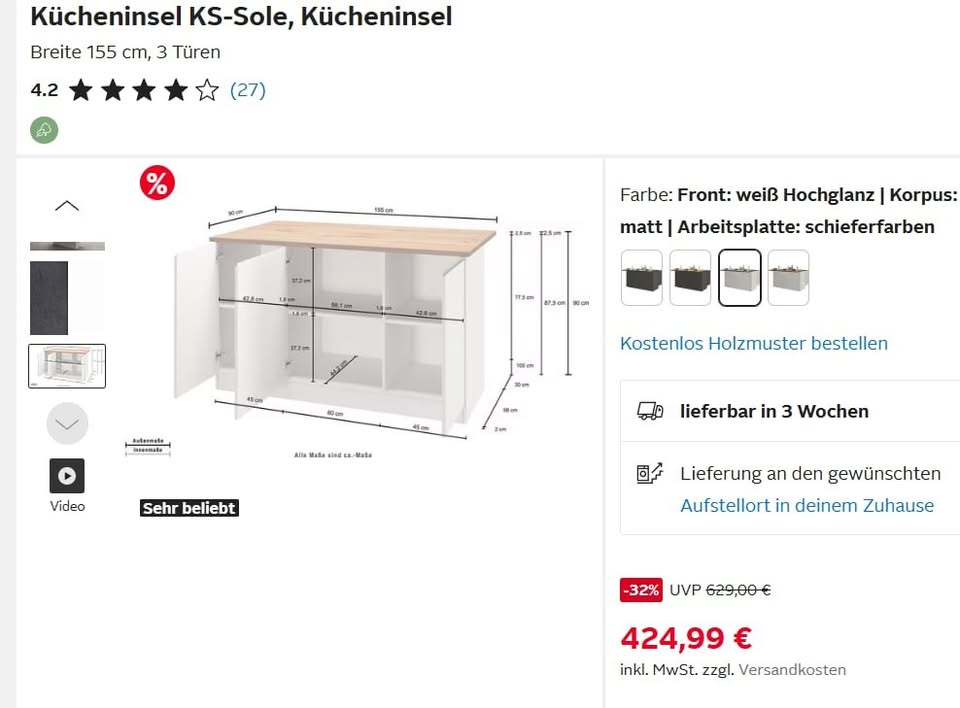Select the fourth light color variant swatch

tap(789, 277)
